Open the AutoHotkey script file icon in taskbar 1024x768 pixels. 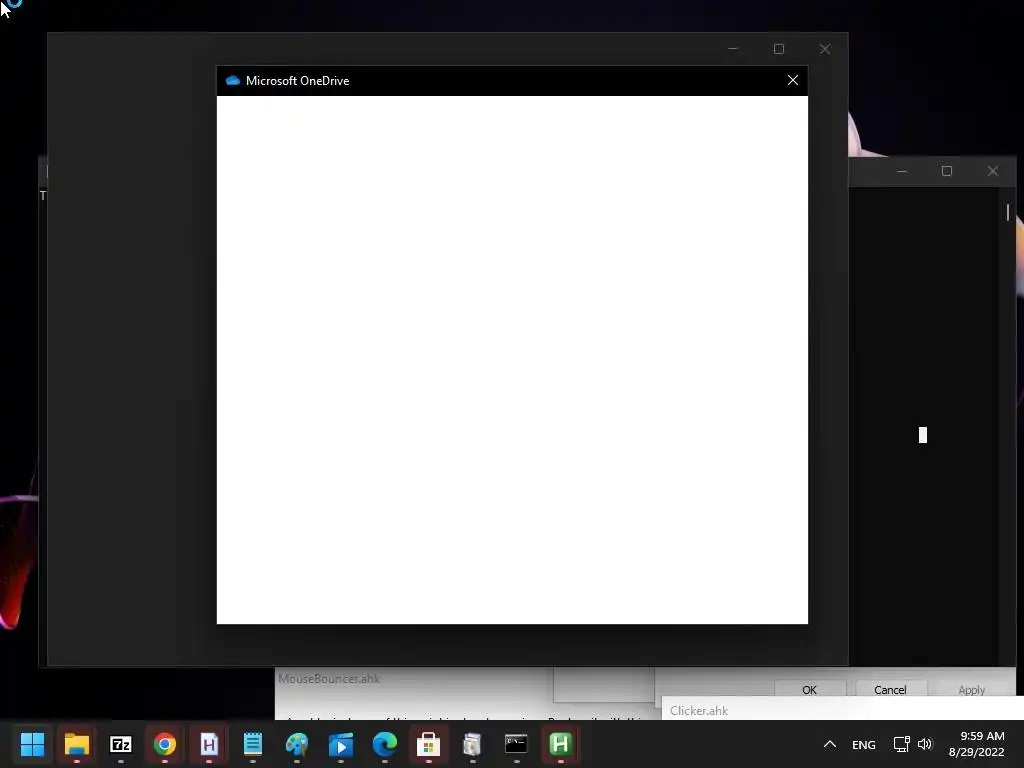209,744
